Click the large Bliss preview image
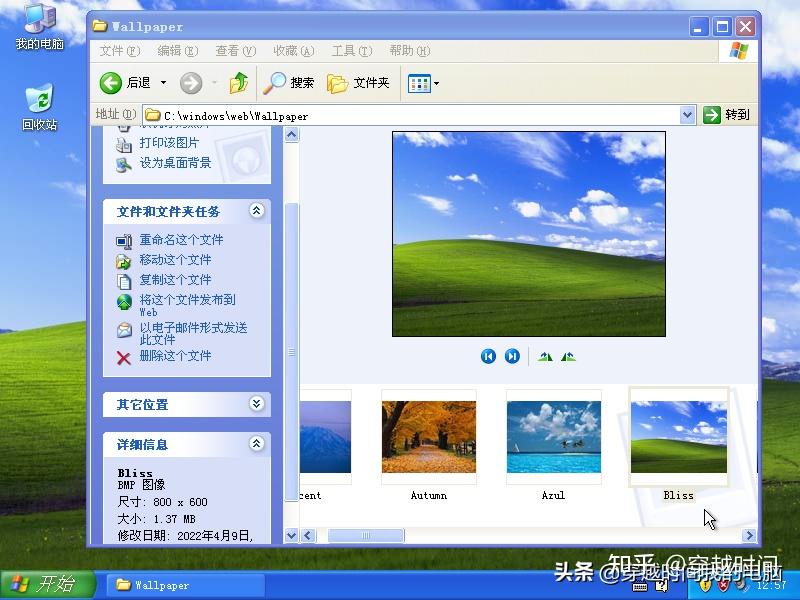Viewport: 800px width, 600px height. (529, 234)
